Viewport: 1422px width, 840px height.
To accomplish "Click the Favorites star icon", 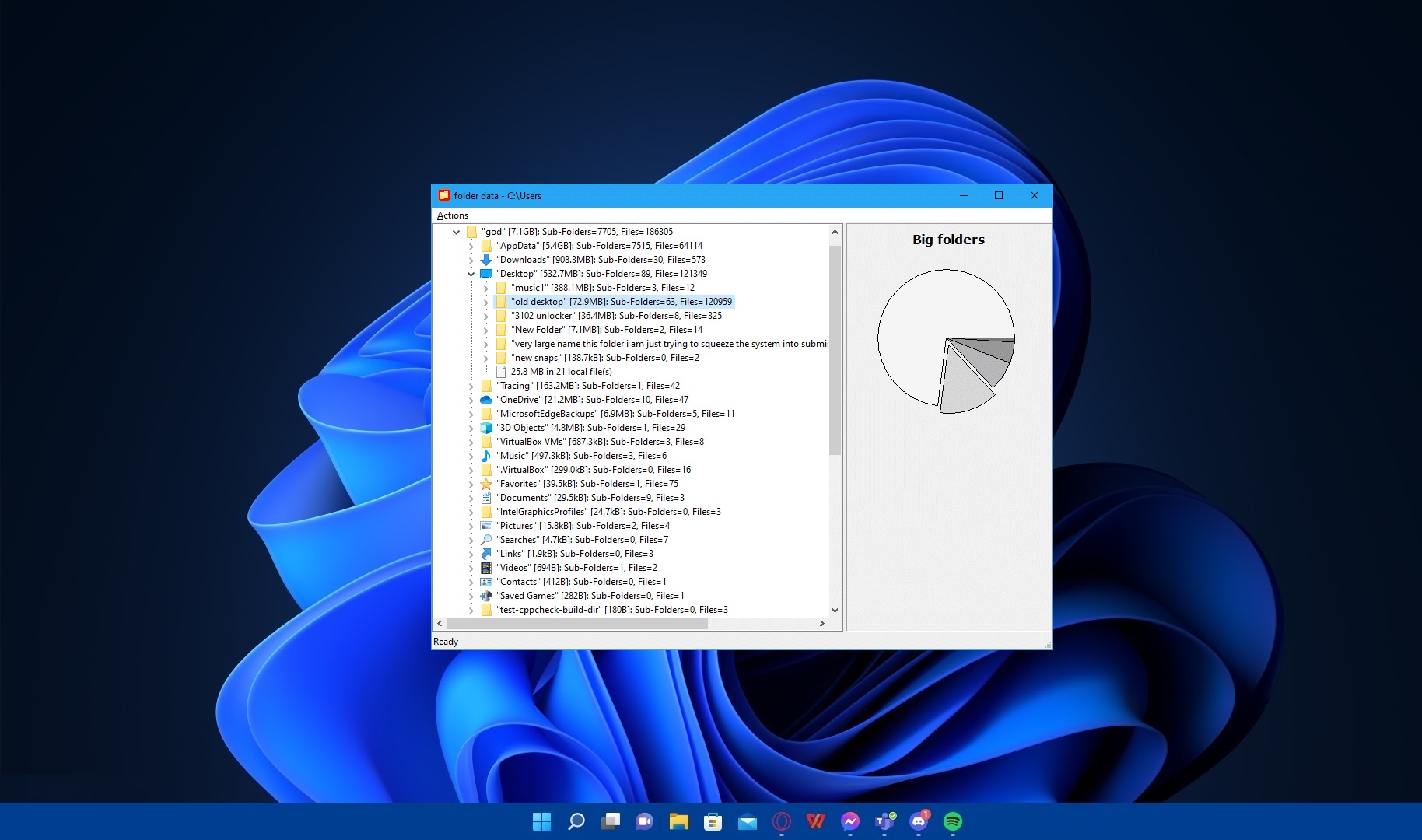I will [486, 484].
